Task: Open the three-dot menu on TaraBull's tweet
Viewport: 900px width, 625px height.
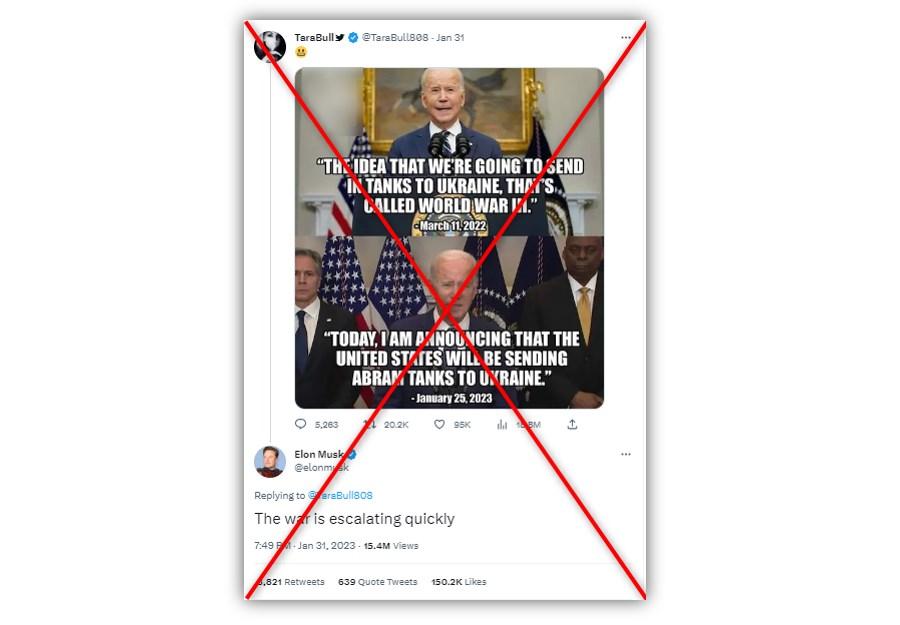Action: click(626, 37)
